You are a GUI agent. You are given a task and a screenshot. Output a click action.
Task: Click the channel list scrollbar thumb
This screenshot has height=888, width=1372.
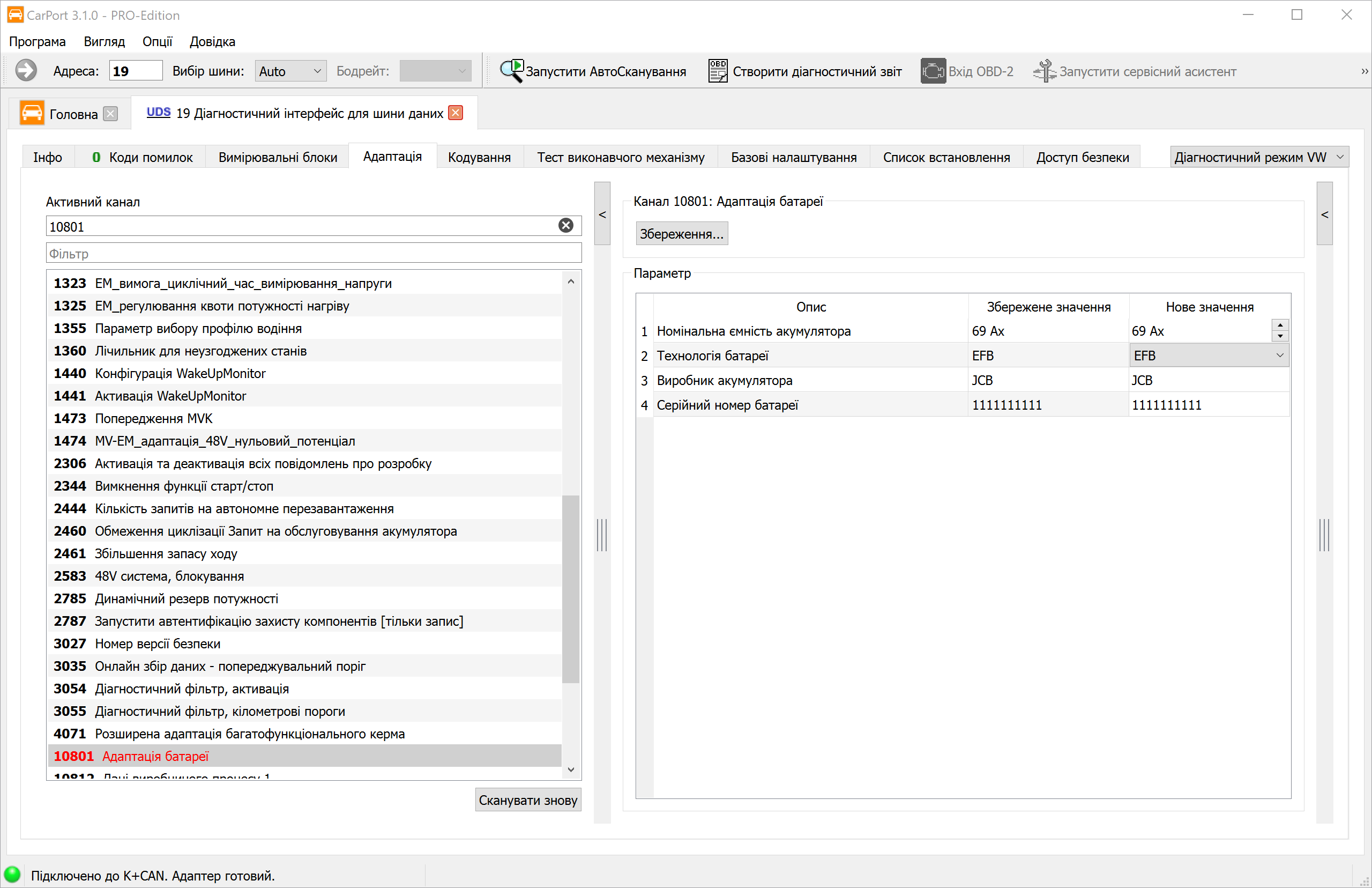click(x=570, y=589)
